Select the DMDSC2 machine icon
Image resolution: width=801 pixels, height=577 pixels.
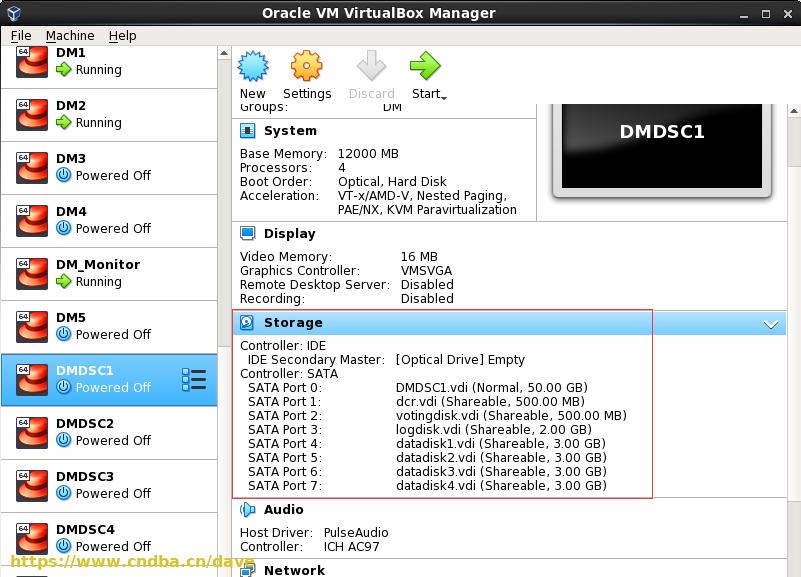coord(32,433)
